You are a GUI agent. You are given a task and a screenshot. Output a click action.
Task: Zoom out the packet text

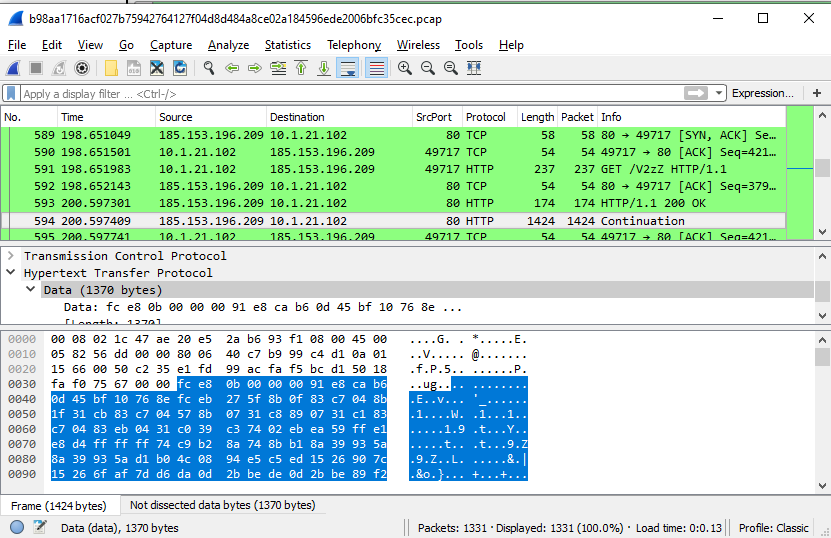click(428, 68)
